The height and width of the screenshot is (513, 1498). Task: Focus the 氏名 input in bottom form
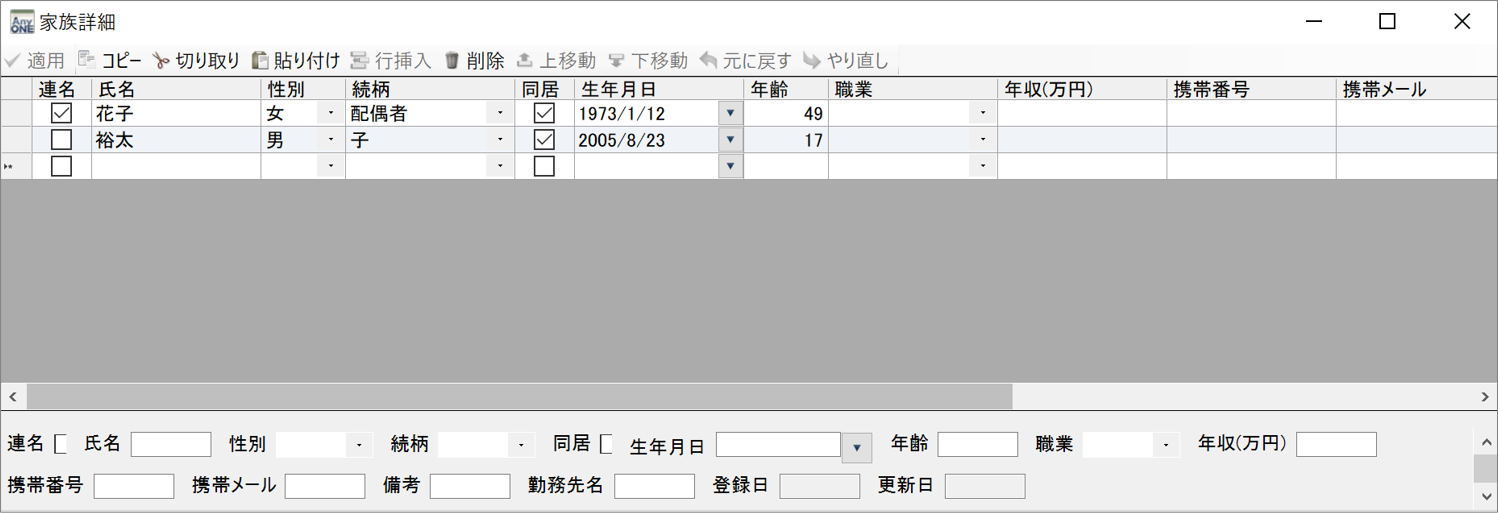point(171,444)
